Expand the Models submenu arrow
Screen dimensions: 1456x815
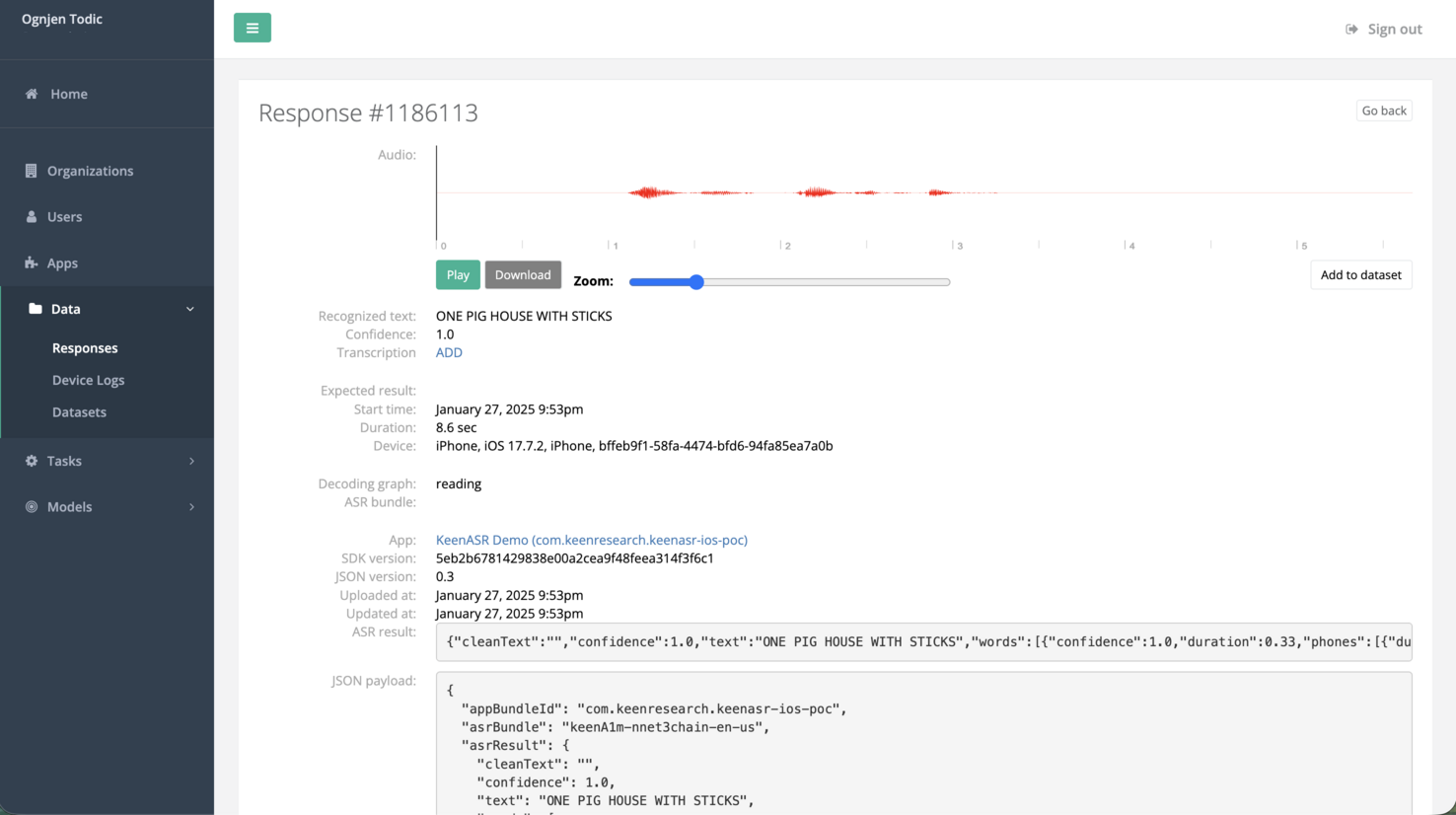click(191, 507)
